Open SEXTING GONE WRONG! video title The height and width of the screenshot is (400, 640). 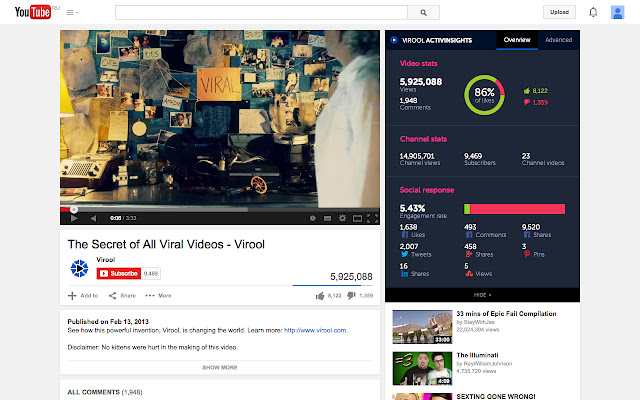[x=496, y=396]
